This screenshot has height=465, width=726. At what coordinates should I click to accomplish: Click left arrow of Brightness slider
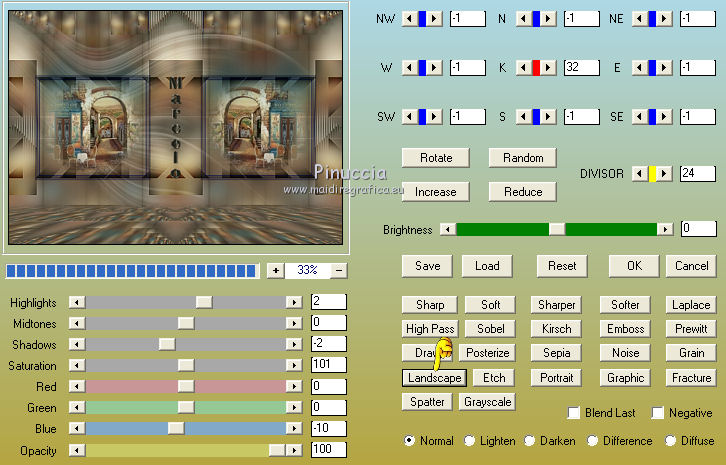[x=448, y=229]
